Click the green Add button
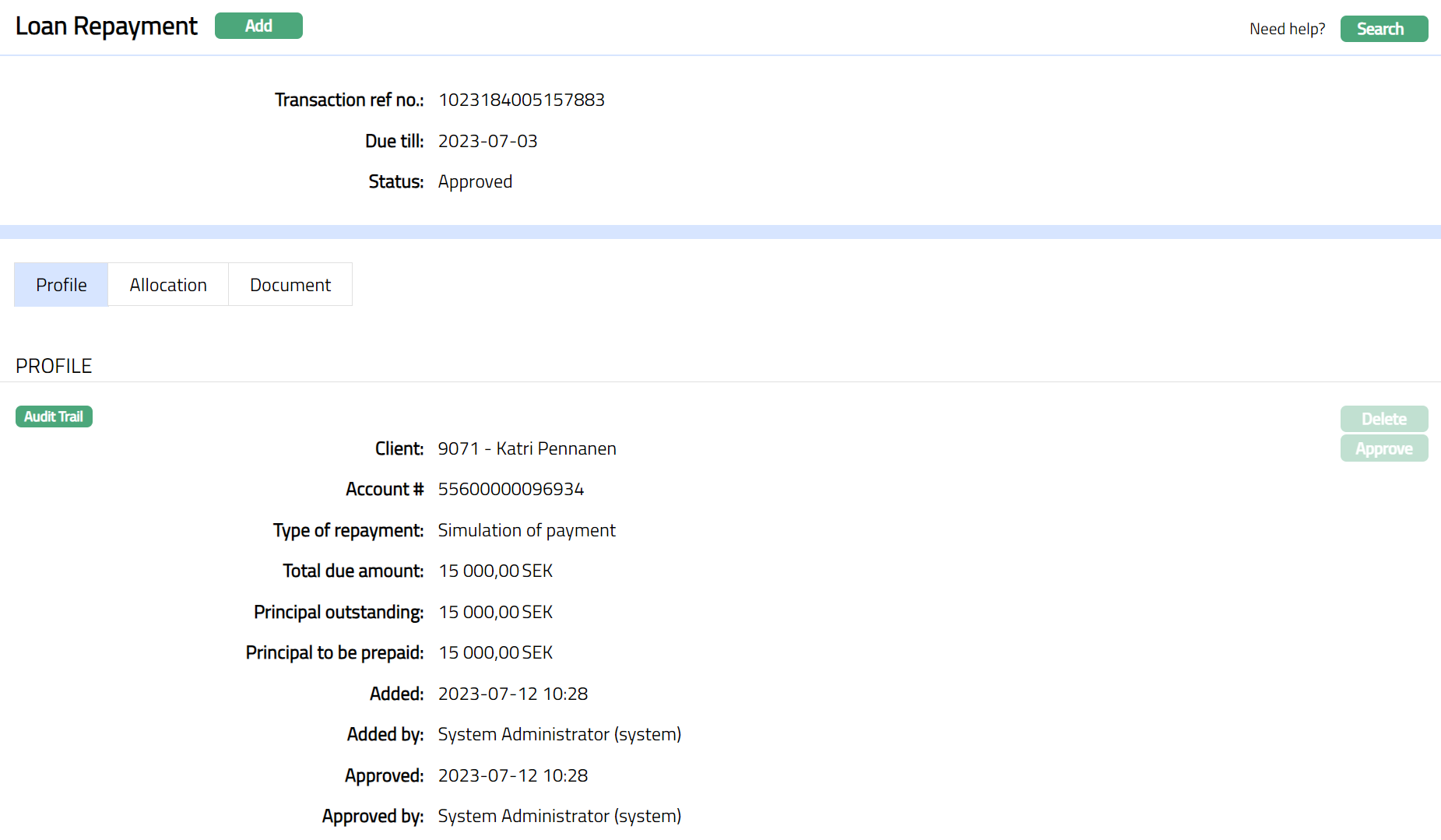 tap(258, 26)
